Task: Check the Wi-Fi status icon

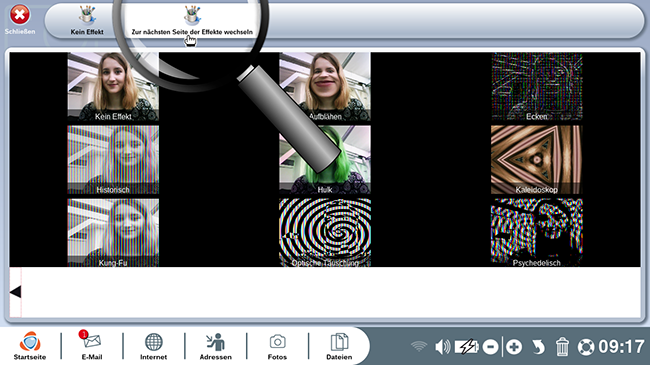Action: [x=419, y=346]
